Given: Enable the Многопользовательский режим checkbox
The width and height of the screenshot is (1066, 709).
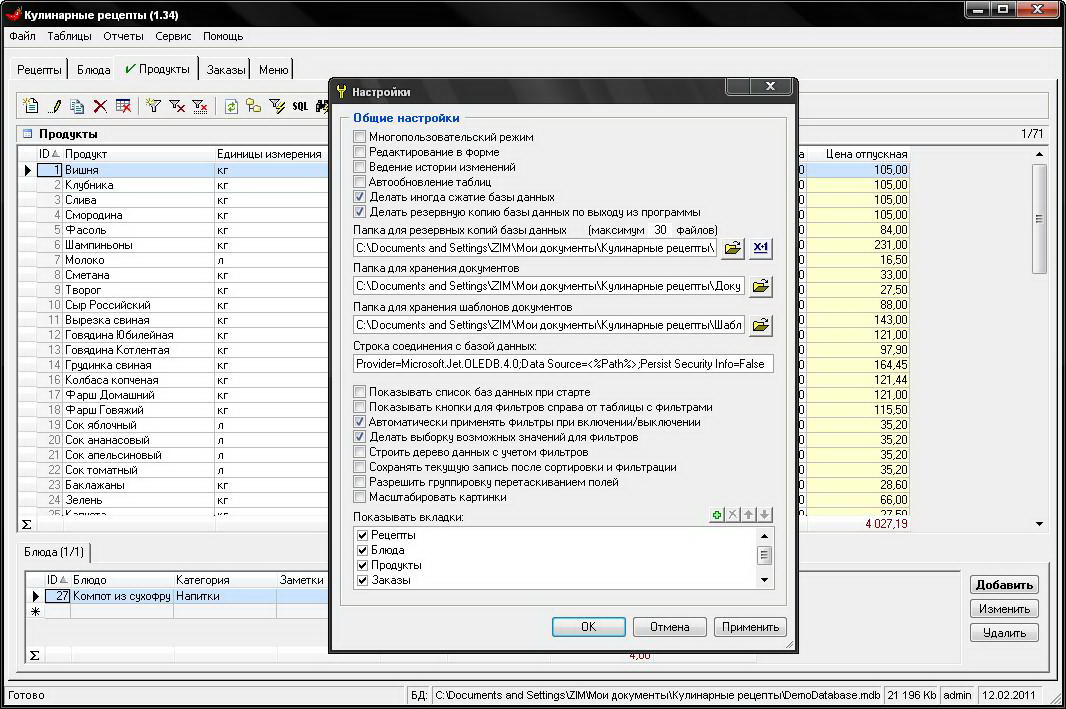Looking at the screenshot, I should point(360,137).
